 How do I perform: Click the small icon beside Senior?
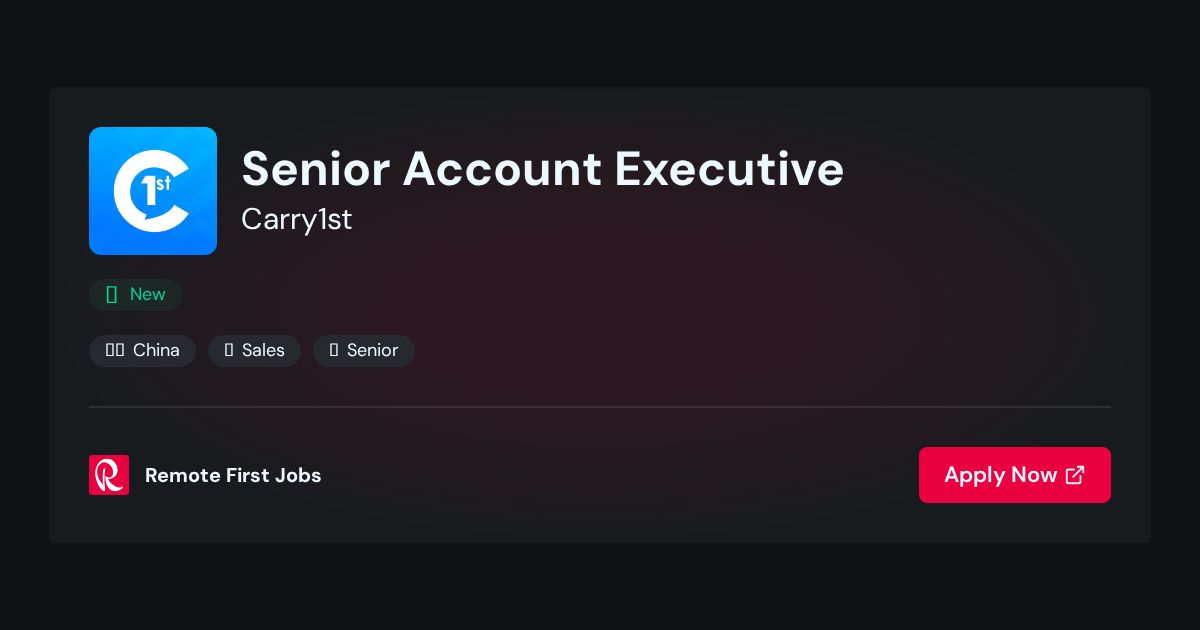334,350
